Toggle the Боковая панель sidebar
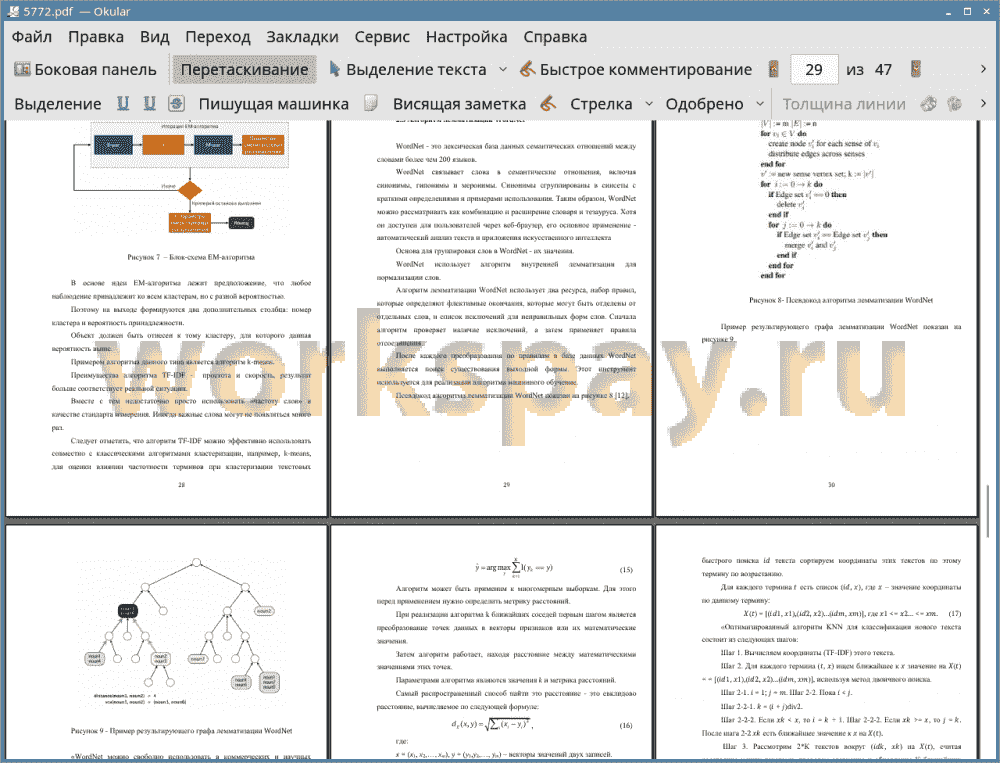The height and width of the screenshot is (763, 1000). (85, 70)
